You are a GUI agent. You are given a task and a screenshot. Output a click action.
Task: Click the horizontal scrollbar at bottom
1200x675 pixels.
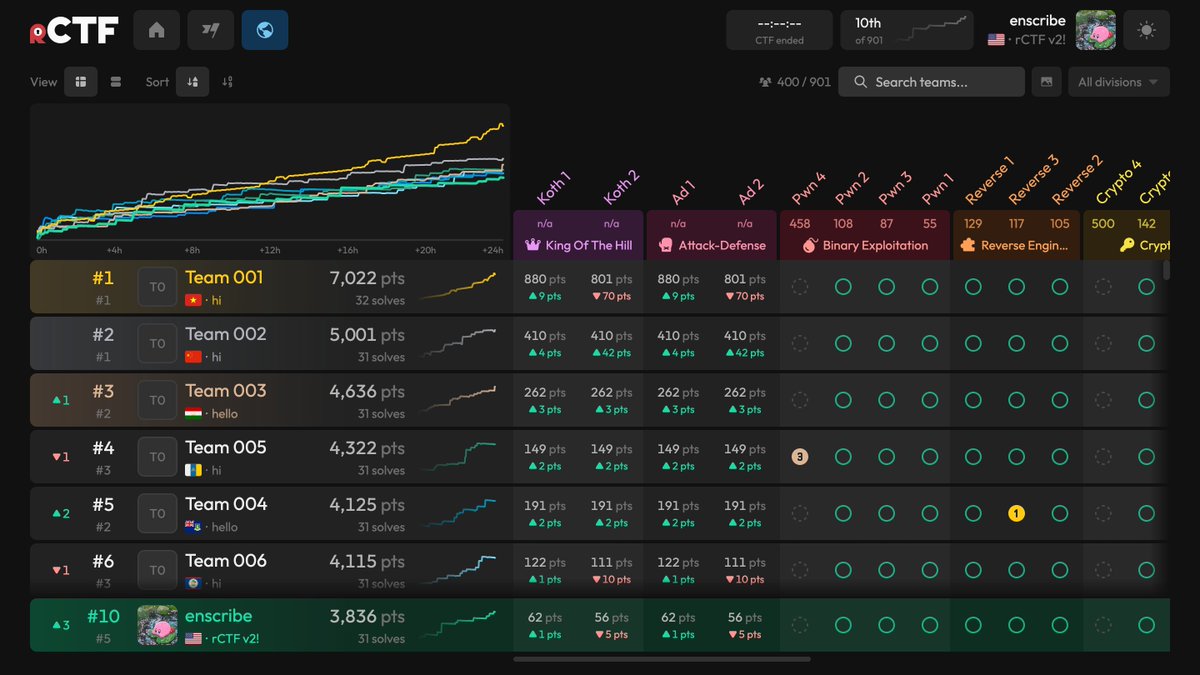662,659
